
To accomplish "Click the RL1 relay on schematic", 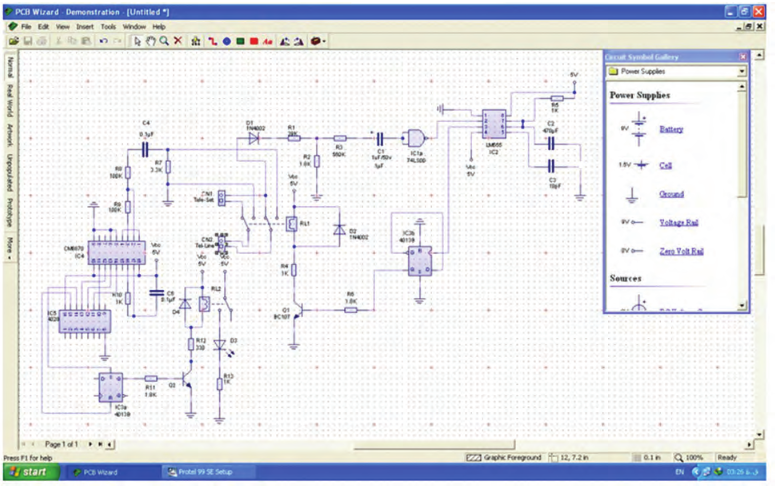I will (292, 224).
